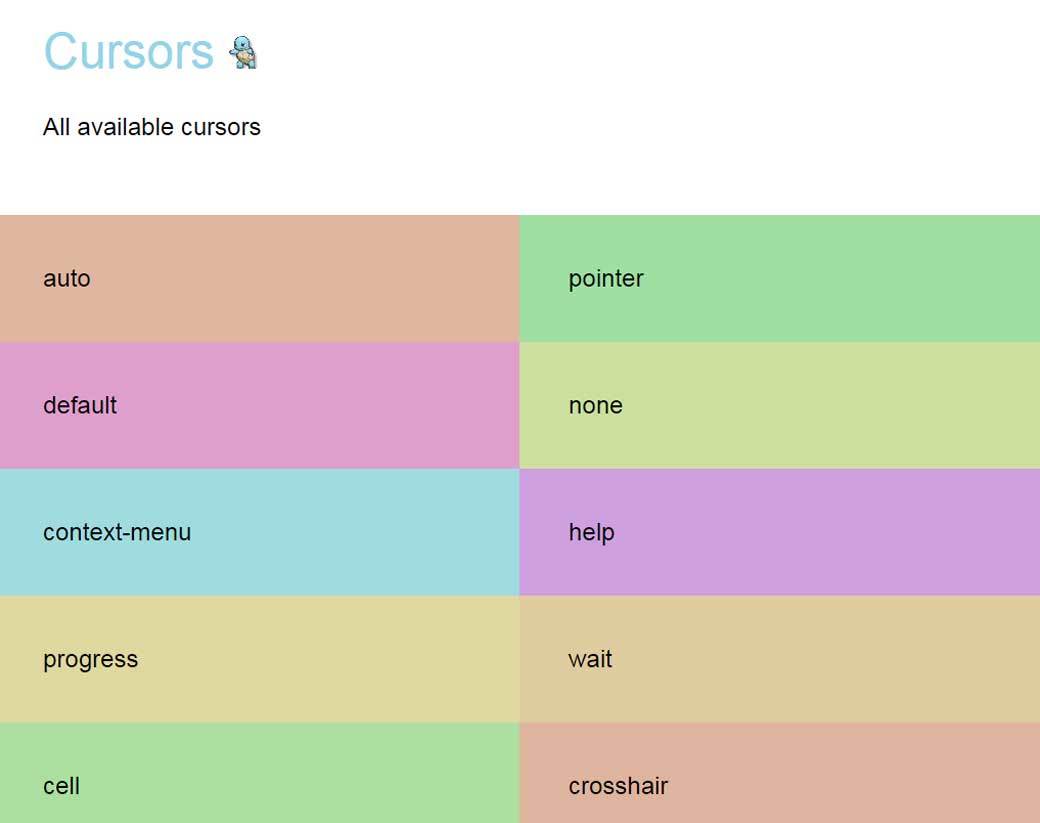Click the 'All available cursors' subtitle text
Screen dimensions: 1040x823
click(152, 127)
